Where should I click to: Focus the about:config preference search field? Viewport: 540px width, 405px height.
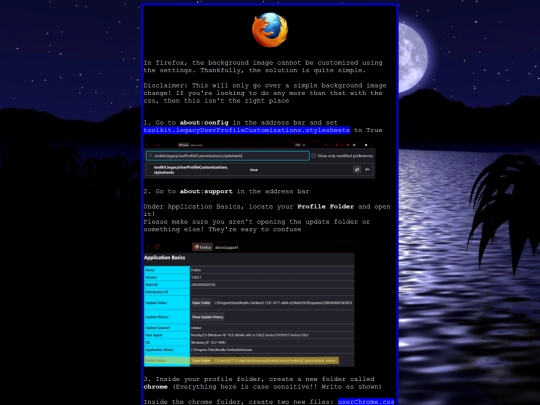[x=228, y=156]
